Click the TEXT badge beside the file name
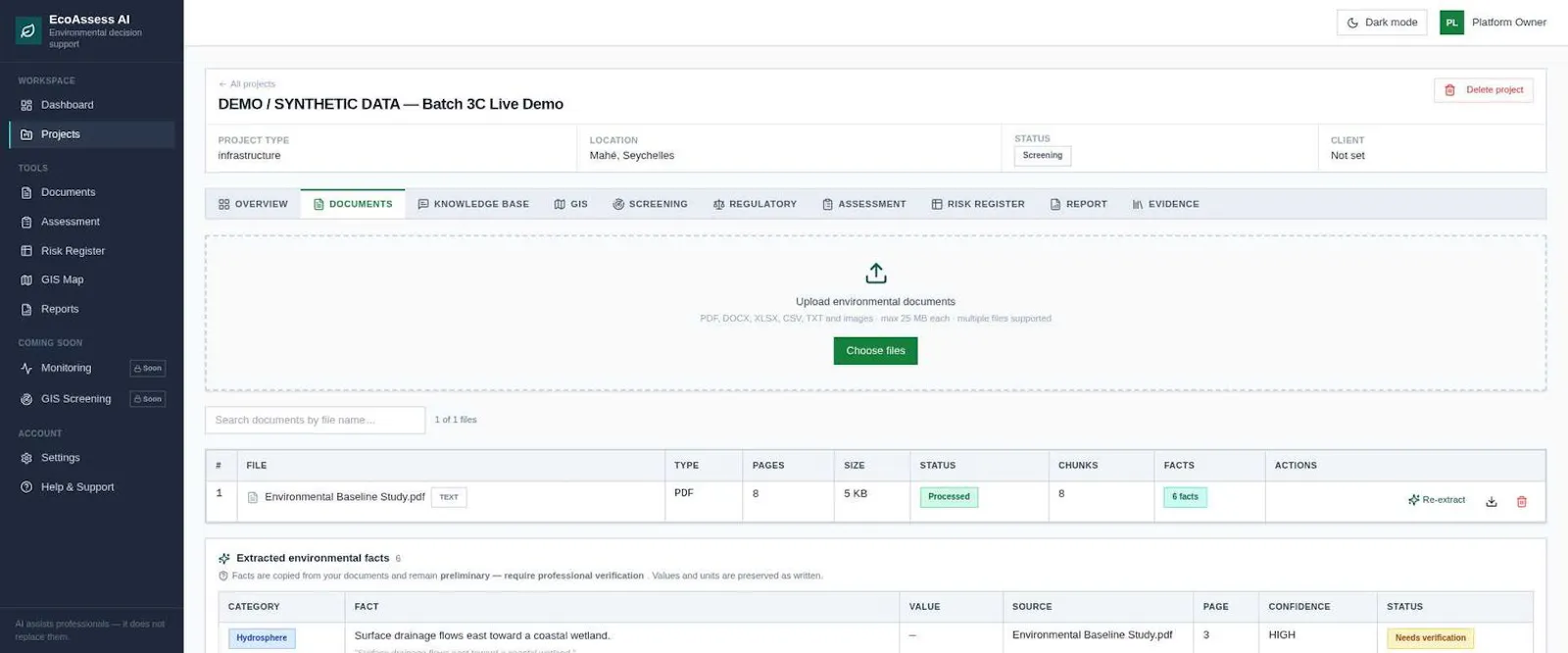The height and width of the screenshot is (653, 1568). (x=449, y=497)
